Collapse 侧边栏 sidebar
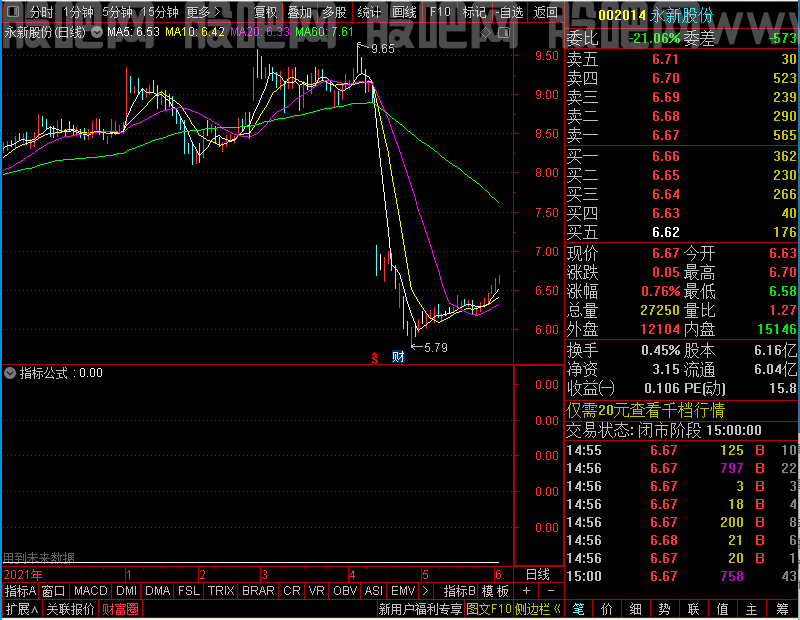The height and width of the screenshot is (620, 800). click(538, 609)
